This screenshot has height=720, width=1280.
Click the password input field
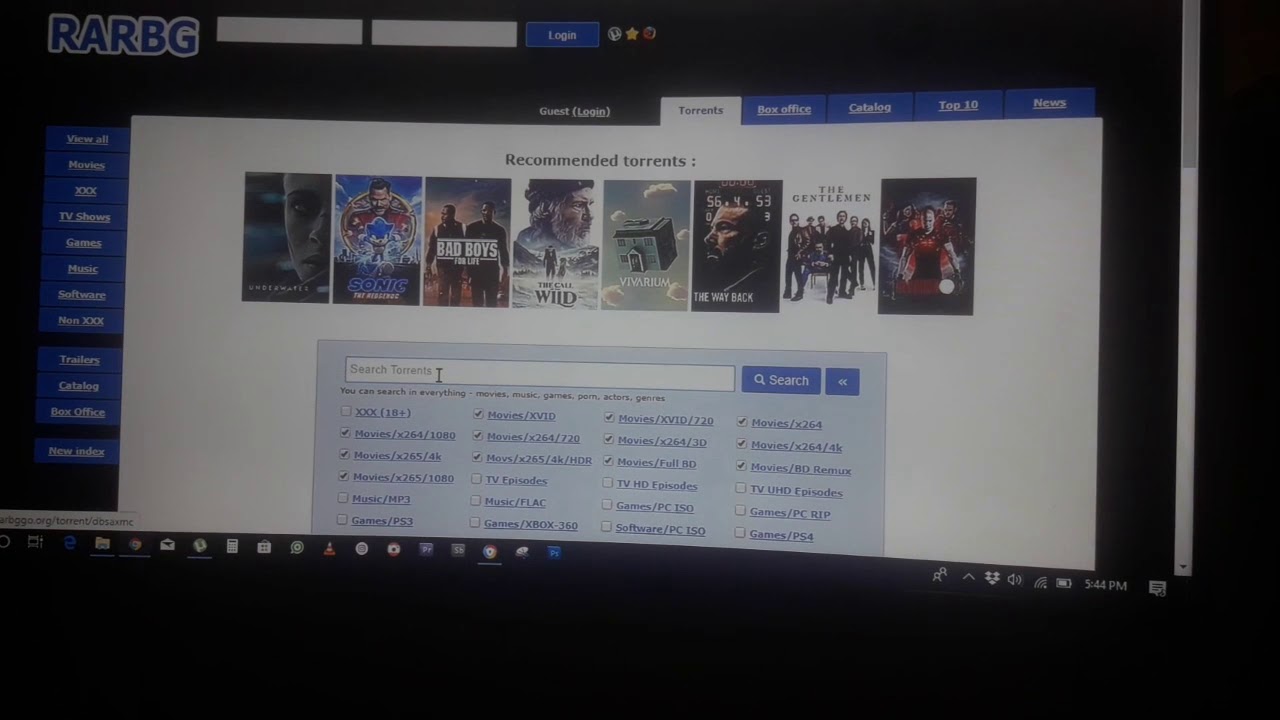[444, 33]
